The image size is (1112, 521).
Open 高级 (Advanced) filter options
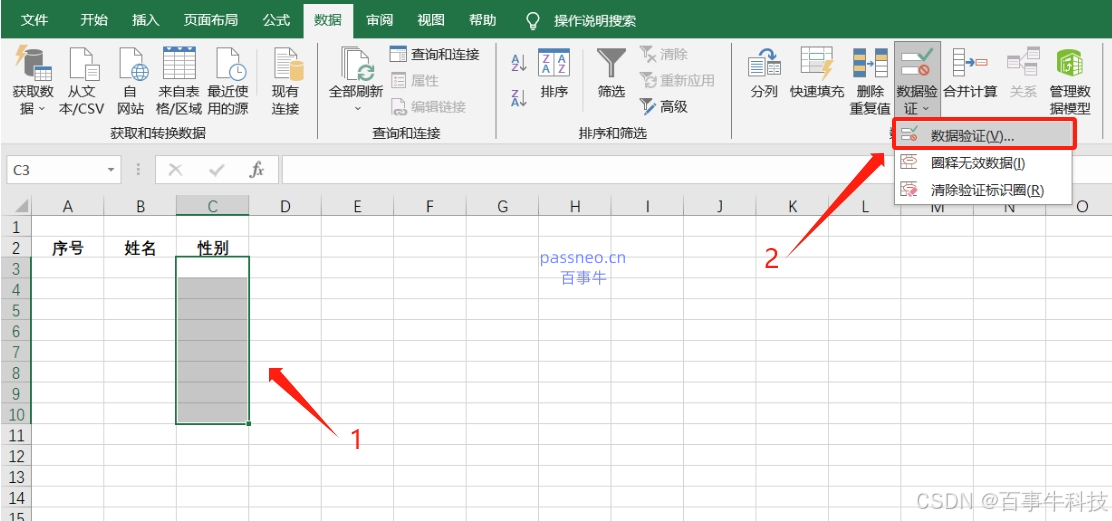coord(664,107)
